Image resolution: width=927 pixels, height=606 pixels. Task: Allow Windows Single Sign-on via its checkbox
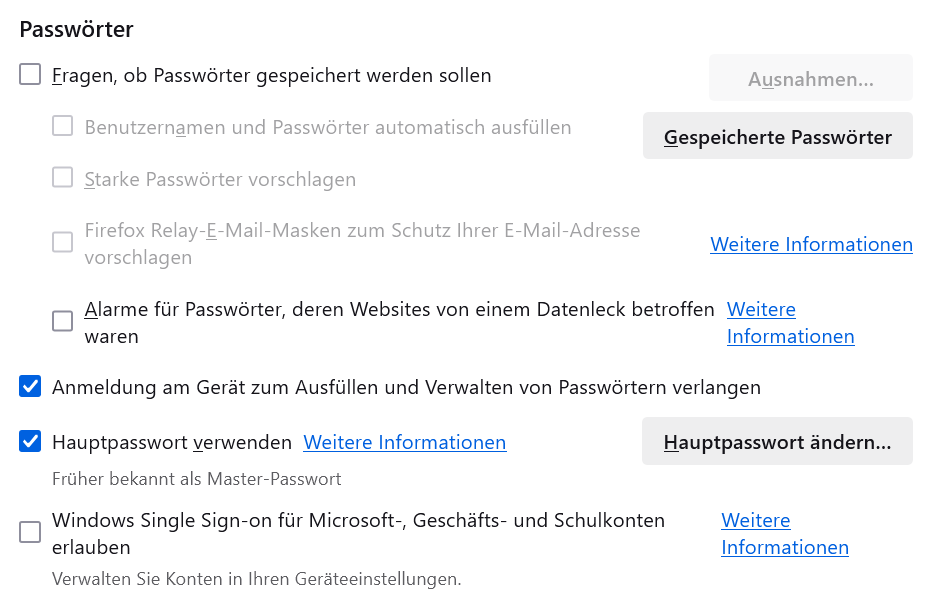pyautogui.click(x=30, y=533)
